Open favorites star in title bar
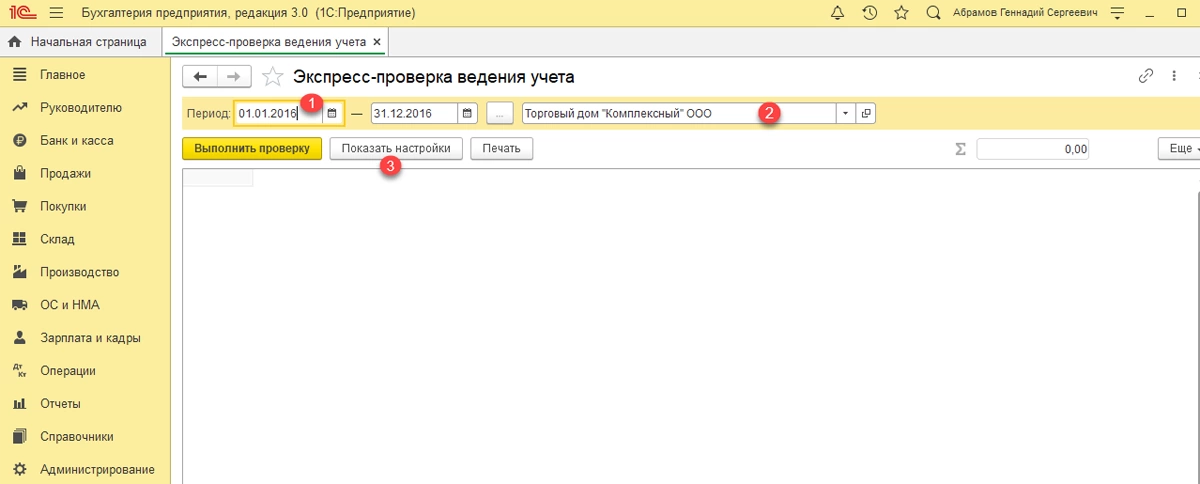1200x484 pixels. [x=901, y=13]
